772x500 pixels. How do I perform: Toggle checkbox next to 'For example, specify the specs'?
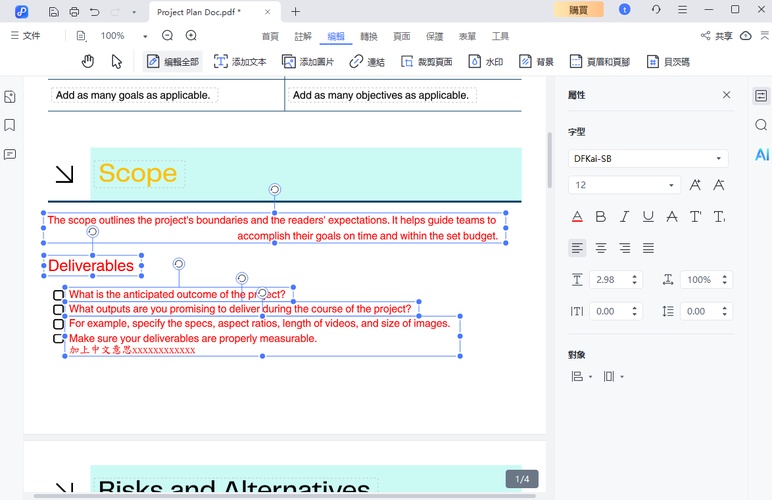(x=59, y=324)
